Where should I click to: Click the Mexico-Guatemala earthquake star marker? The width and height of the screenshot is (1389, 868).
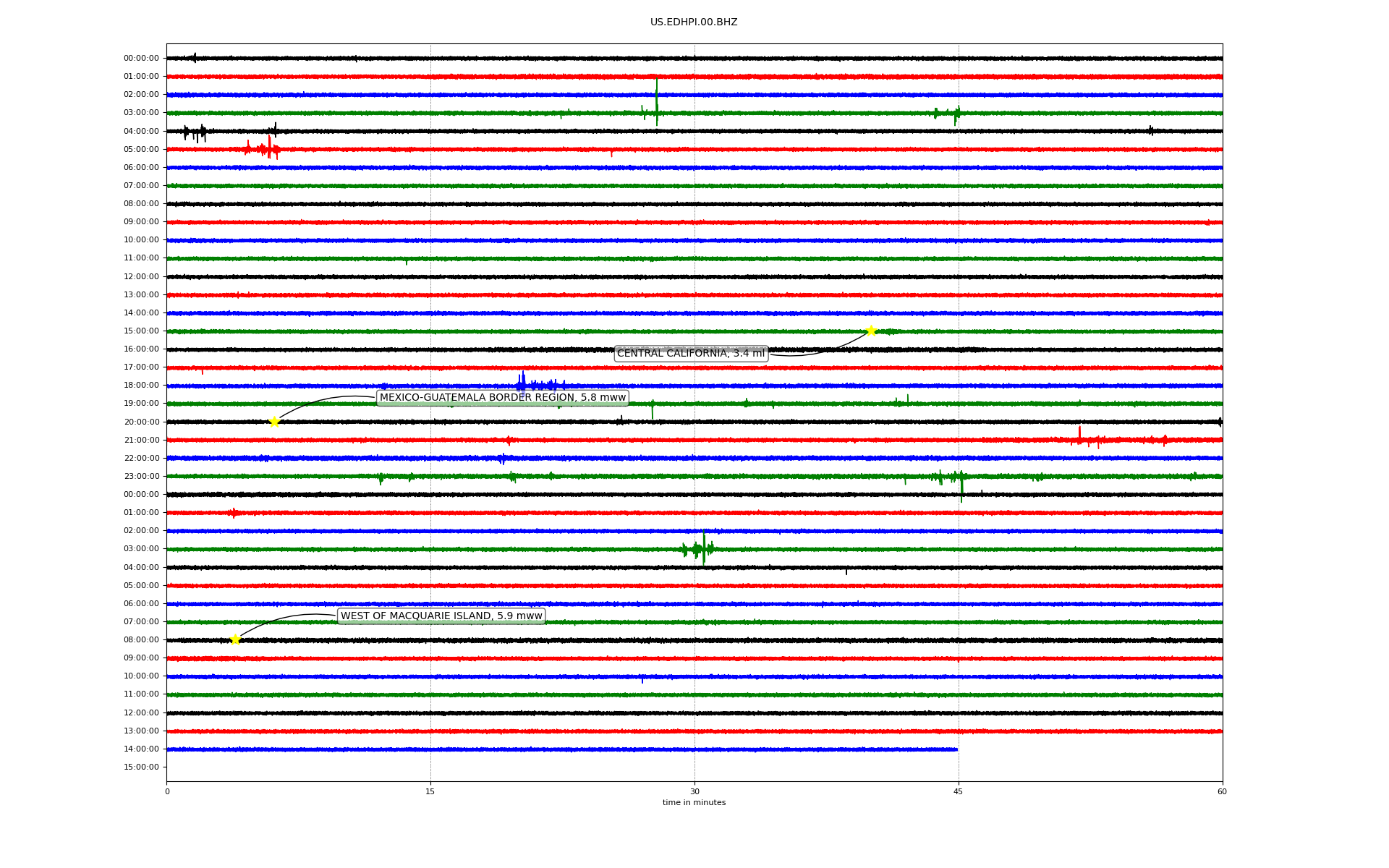(x=274, y=422)
